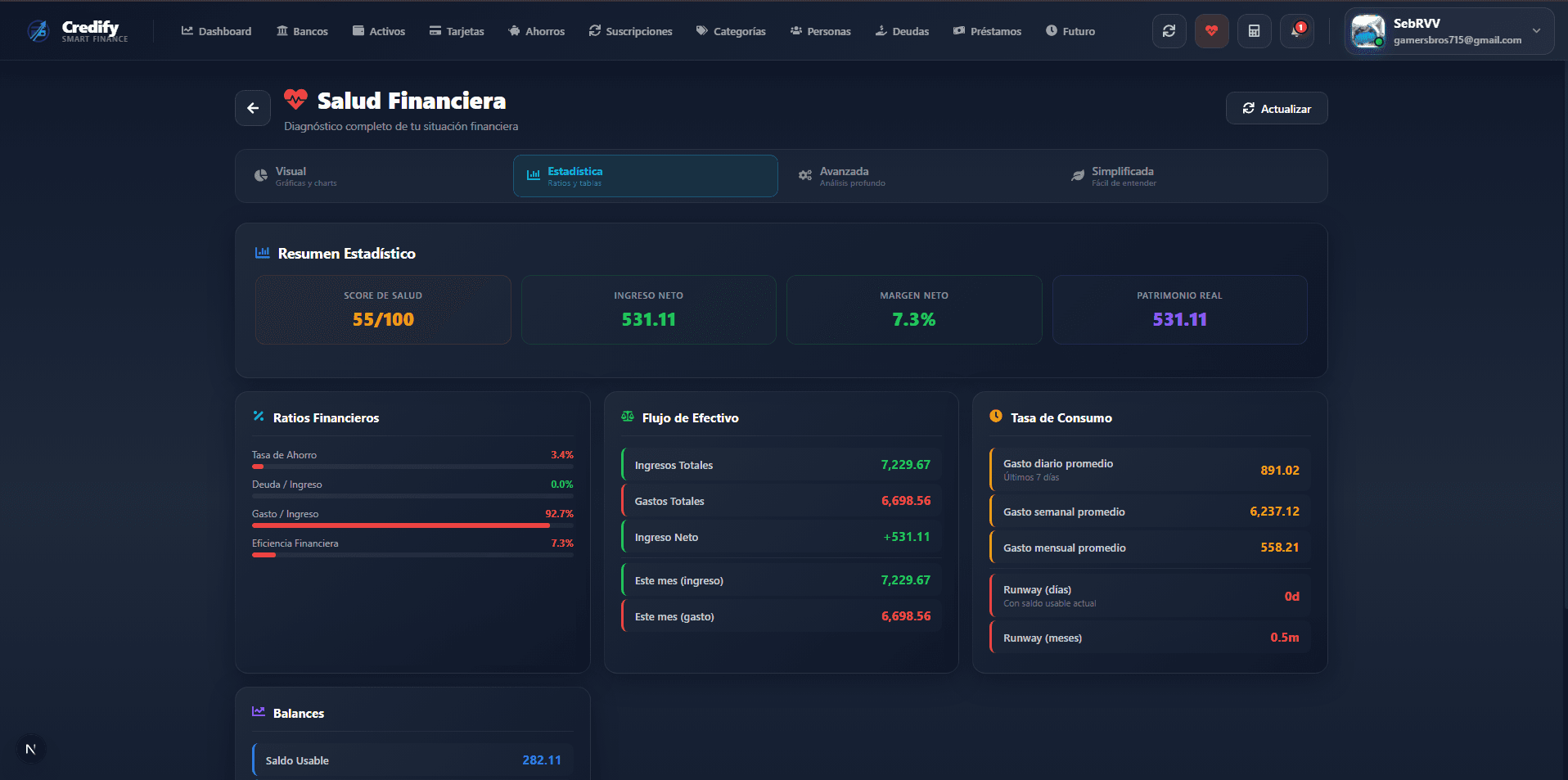Expand the SebRVV account dropdown
This screenshot has height=780, width=1568.
point(1537,31)
